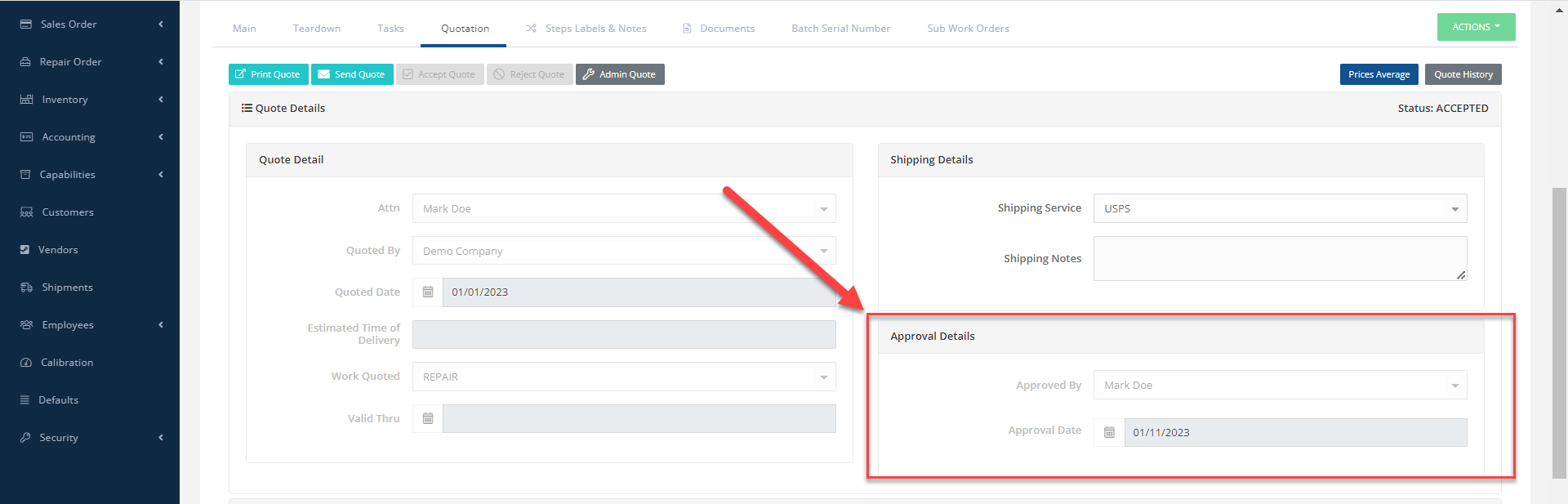
Task: Click the Quoted Date field 01/01/2023
Action: point(639,292)
